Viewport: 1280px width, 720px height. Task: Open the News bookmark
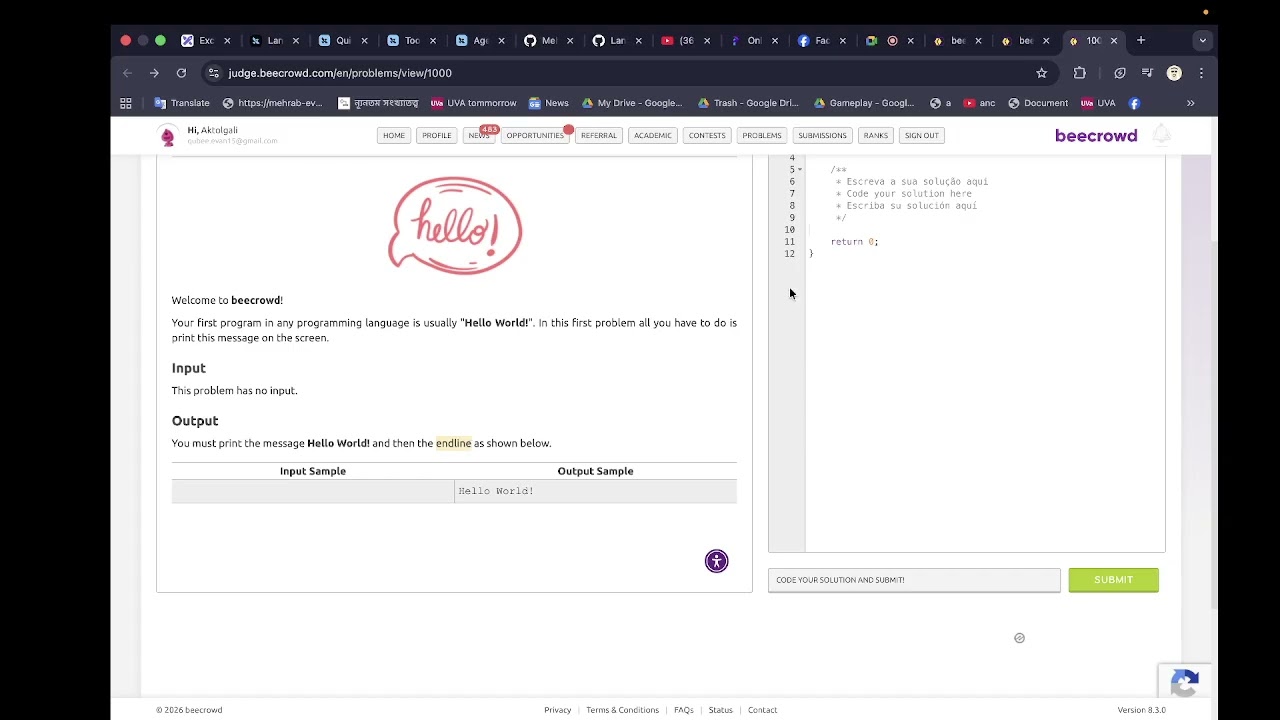tap(549, 103)
